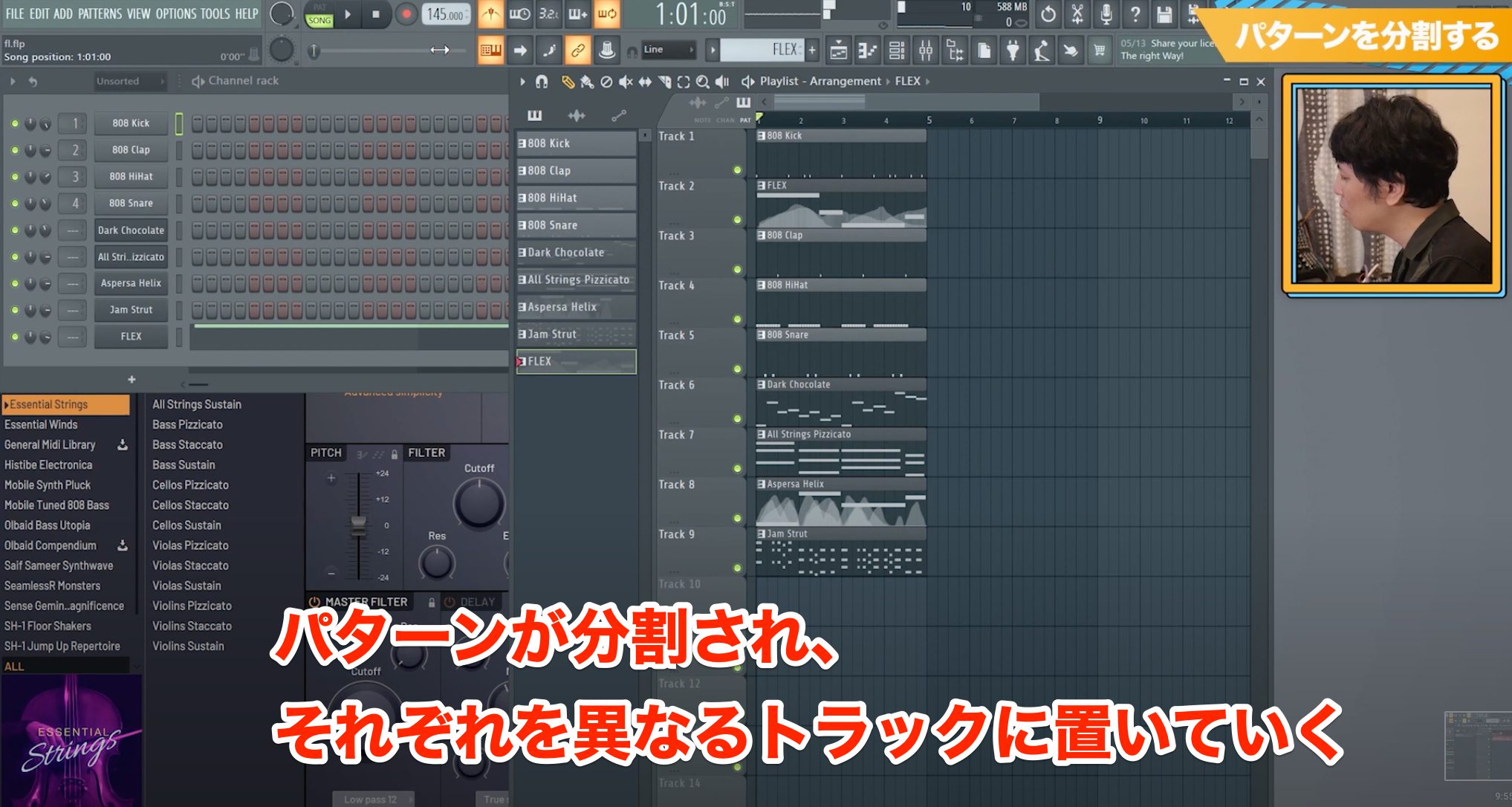Select the Playback tool in the Playlist
Image resolution: width=1512 pixels, height=807 pixels.
[722, 82]
